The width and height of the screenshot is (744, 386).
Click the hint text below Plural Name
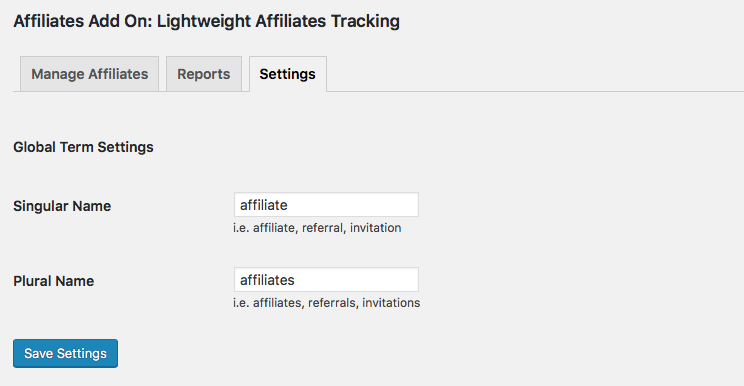326,303
